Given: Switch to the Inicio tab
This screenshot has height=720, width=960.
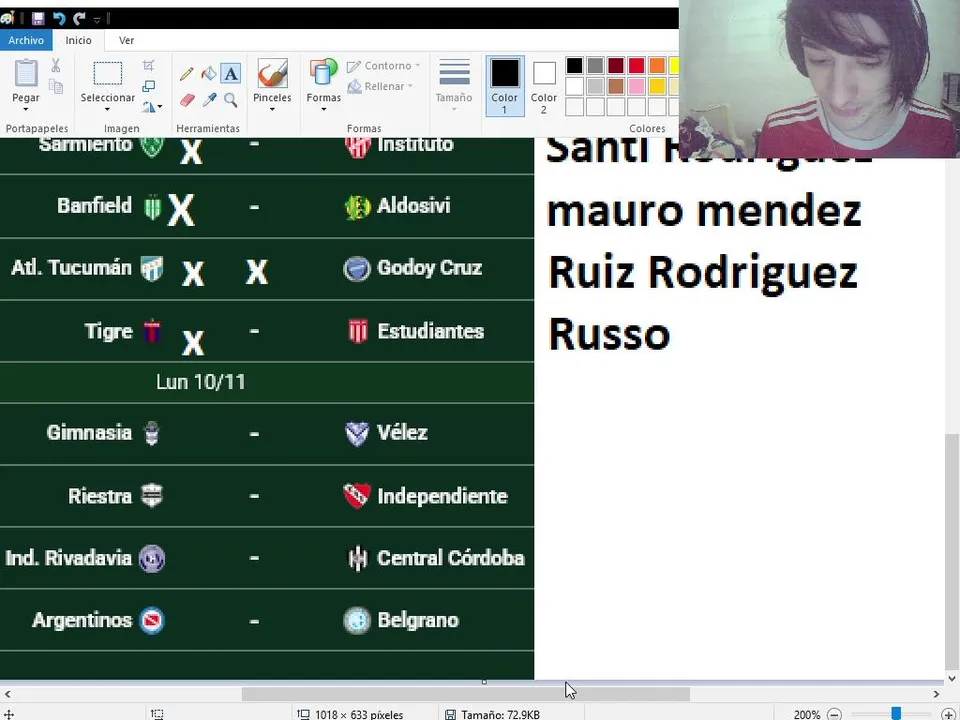Looking at the screenshot, I should [78, 40].
